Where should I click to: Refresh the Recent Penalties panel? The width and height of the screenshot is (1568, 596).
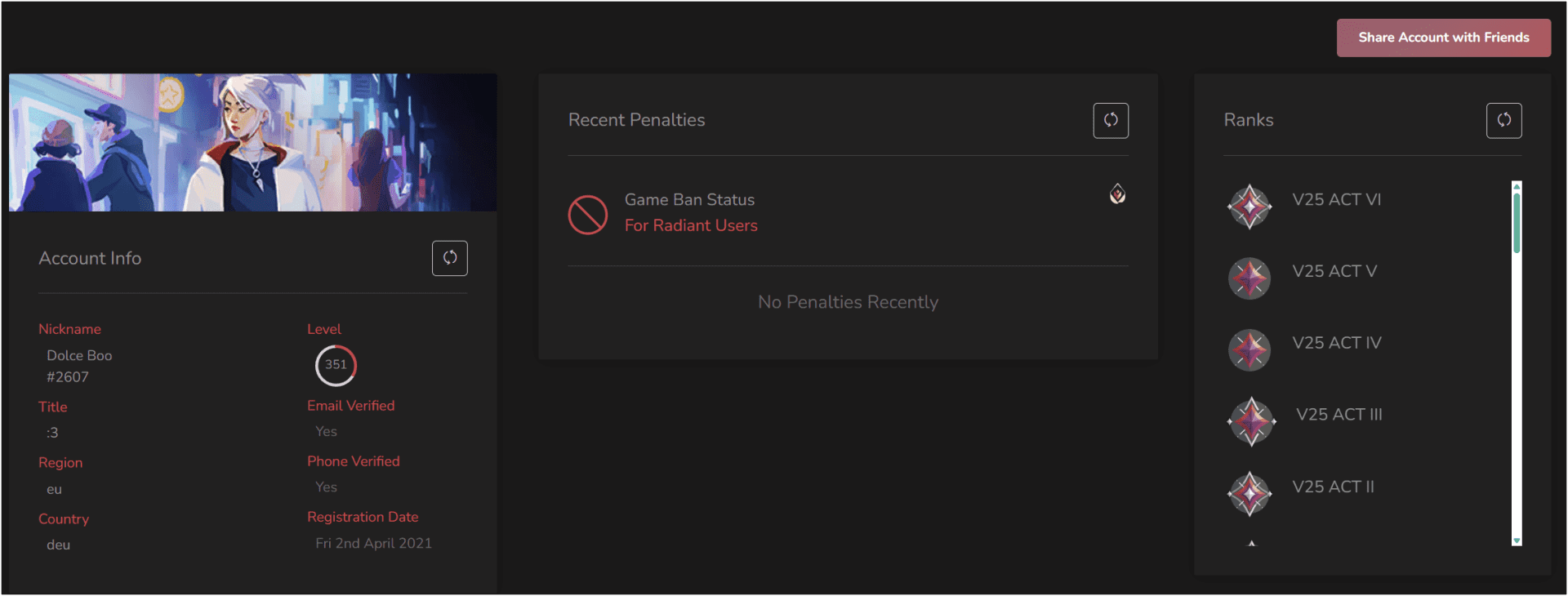pos(1111,120)
